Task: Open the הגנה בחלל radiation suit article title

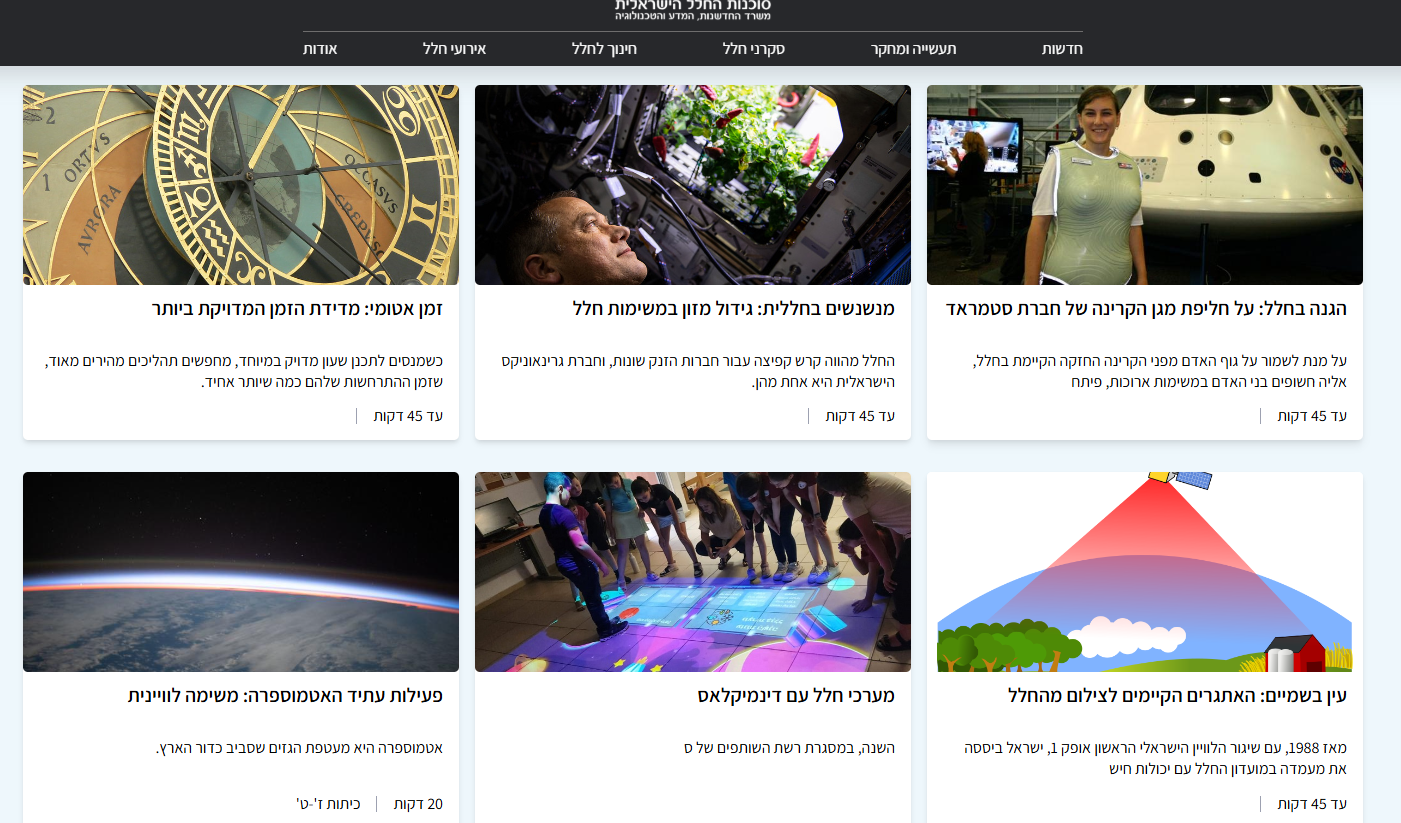Action: [x=1146, y=309]
